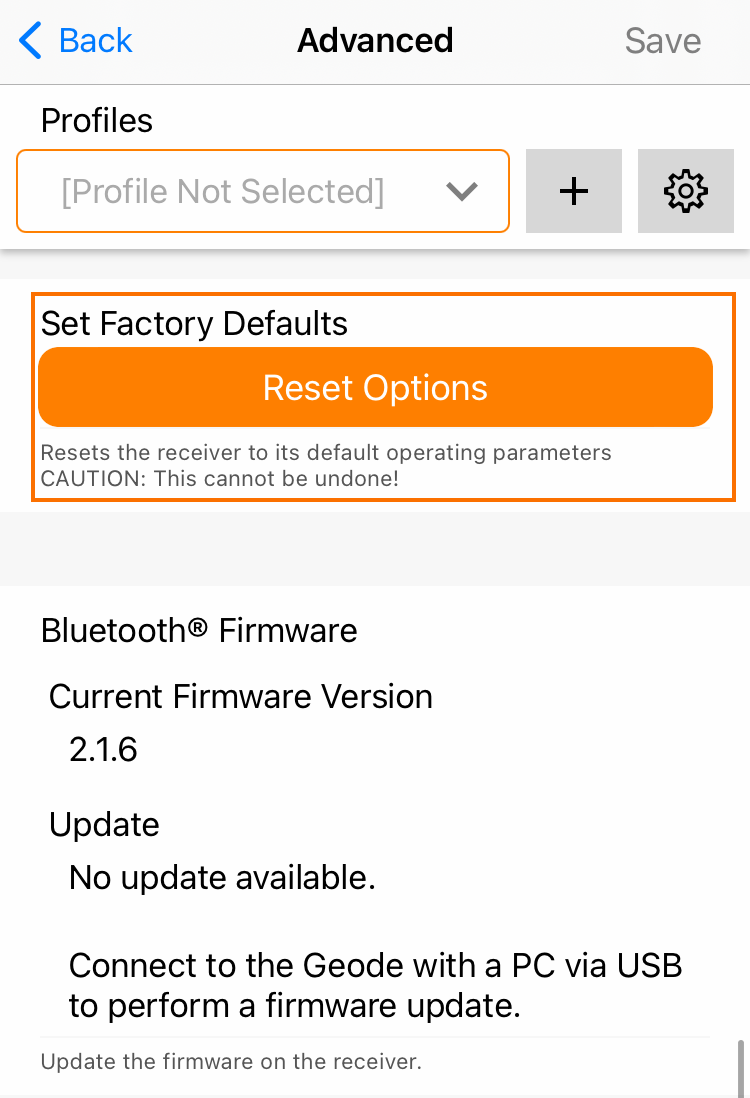Tap the Back text label
750x1098 pixels.
[95, 41]
